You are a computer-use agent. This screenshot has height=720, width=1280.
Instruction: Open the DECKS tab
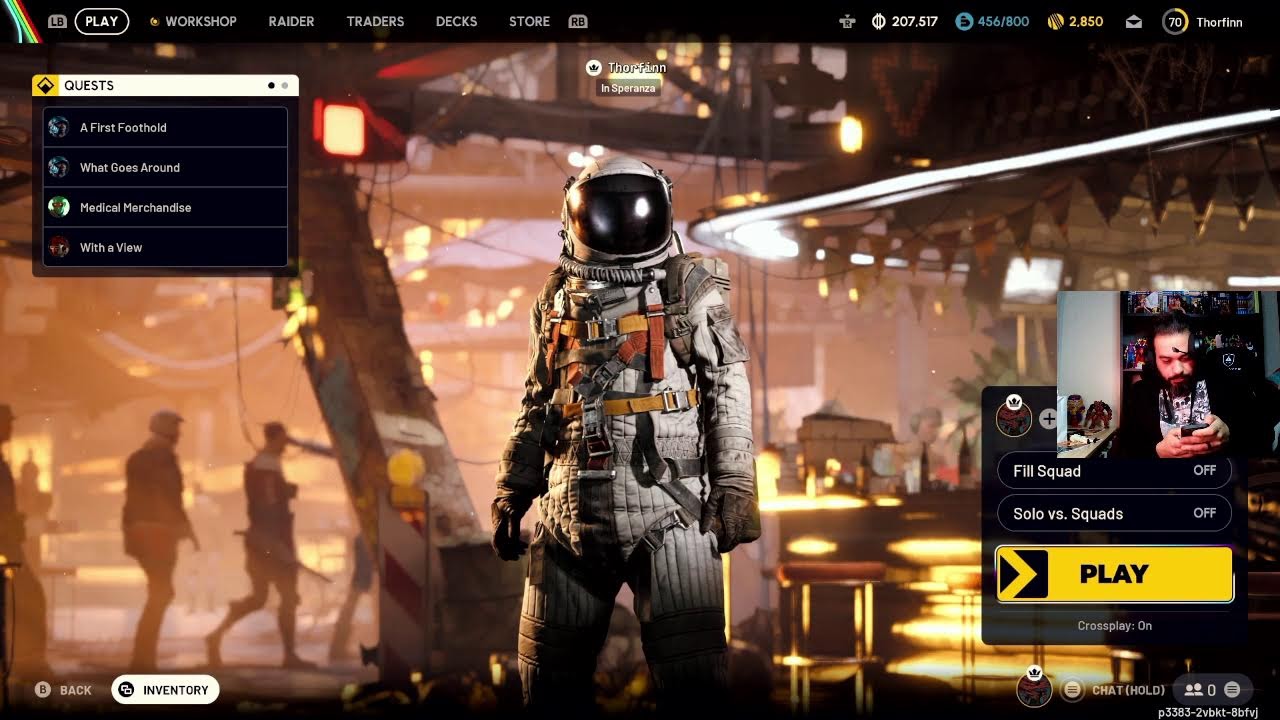[x=456, y=21]
